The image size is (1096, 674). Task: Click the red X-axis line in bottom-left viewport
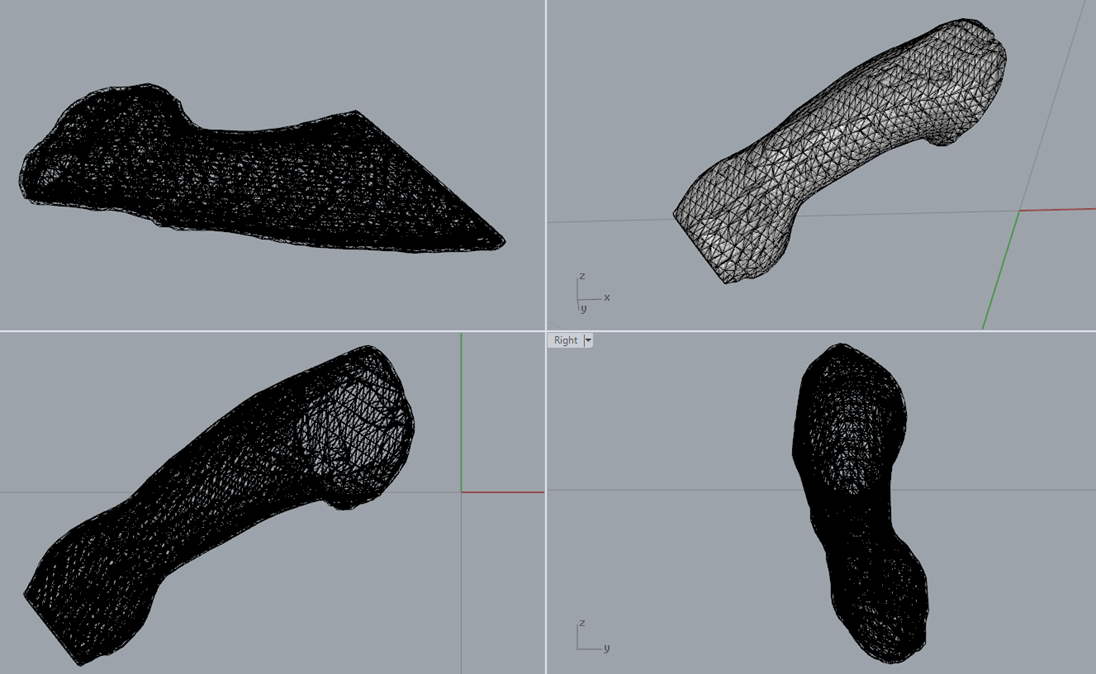[x=503, y=492]
